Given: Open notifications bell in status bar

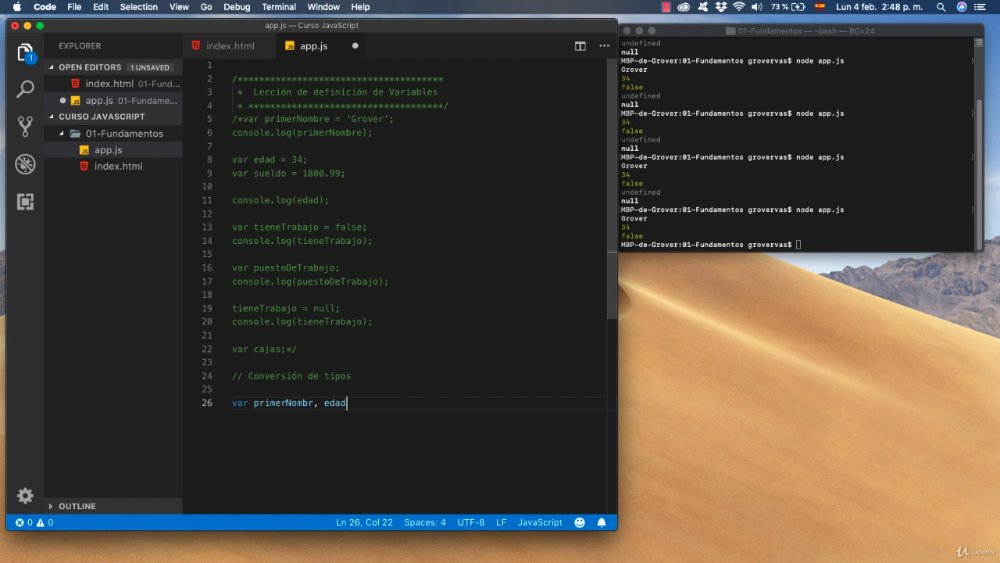Looking at the screenshot, I should coord(601,522).
